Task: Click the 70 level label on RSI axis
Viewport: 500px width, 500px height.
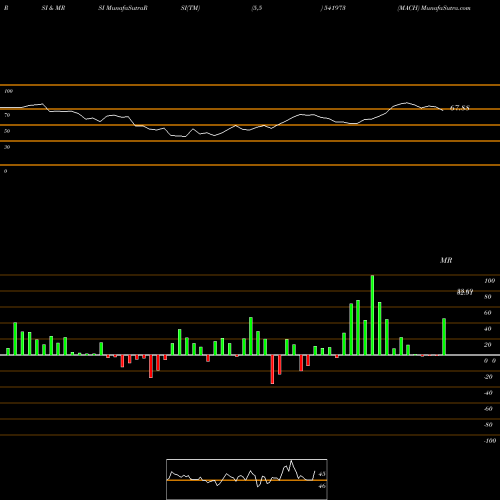Action: pyautogui.click(x=7, y=115)
